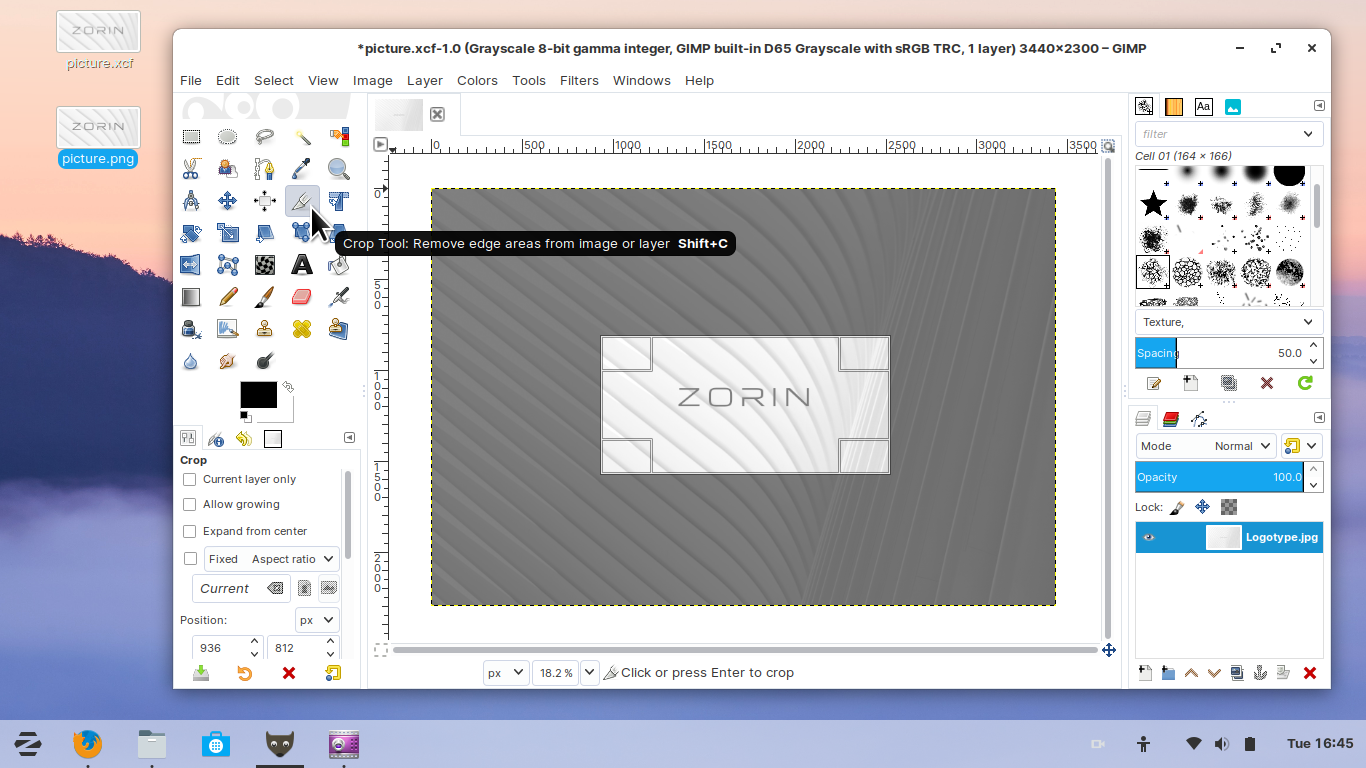Click the layer Opacity slider
The image size is (1366, 768).
(x=1220, y=477)
